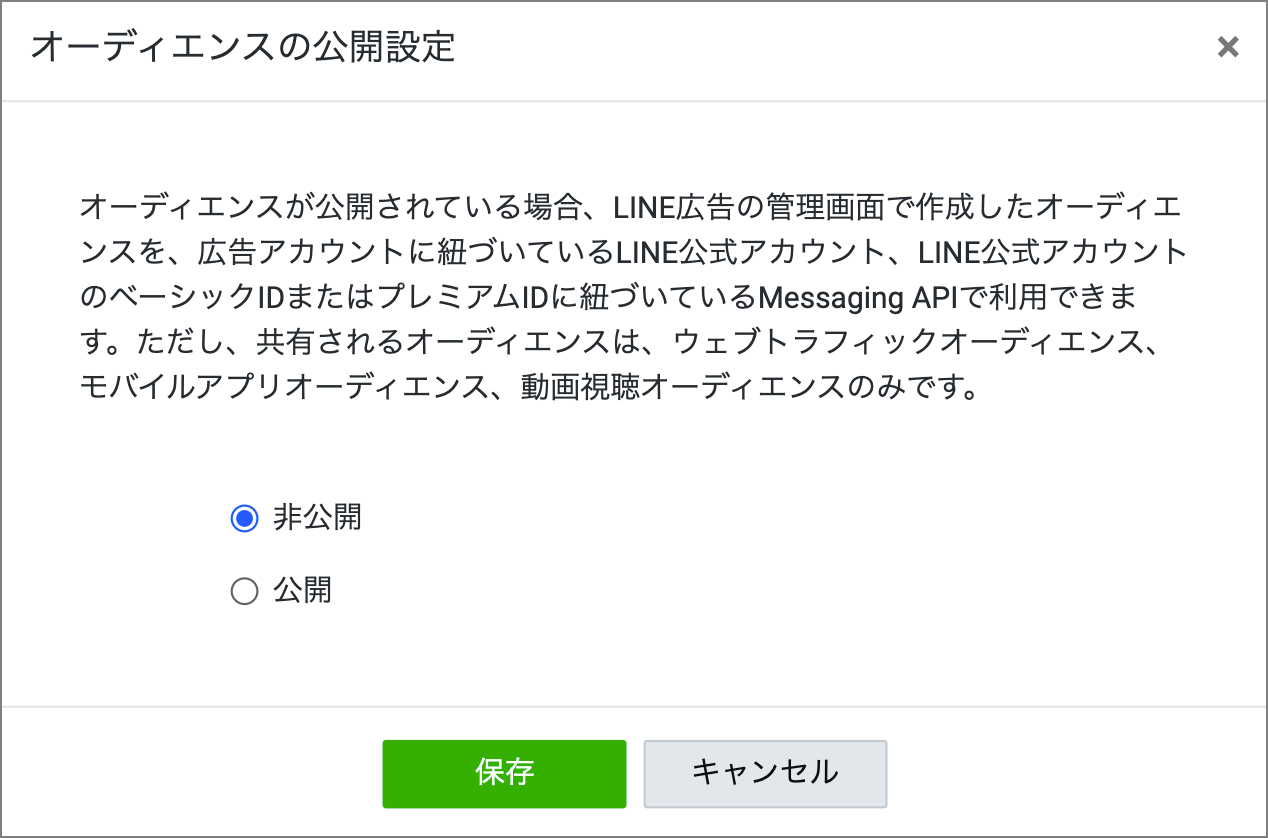Click the 公開 option label text

(302, 592)
